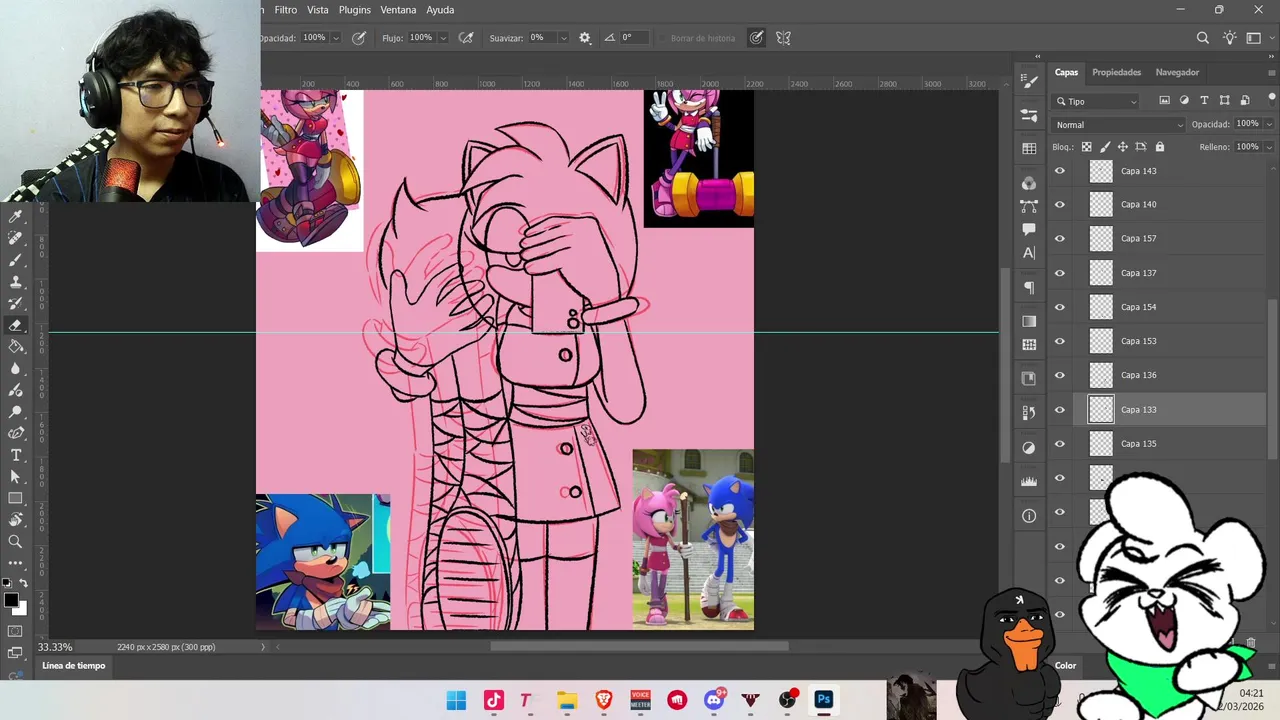Select the Spot Healing Brush tool
Screen dimensions: 1280x720
point(16,238)
